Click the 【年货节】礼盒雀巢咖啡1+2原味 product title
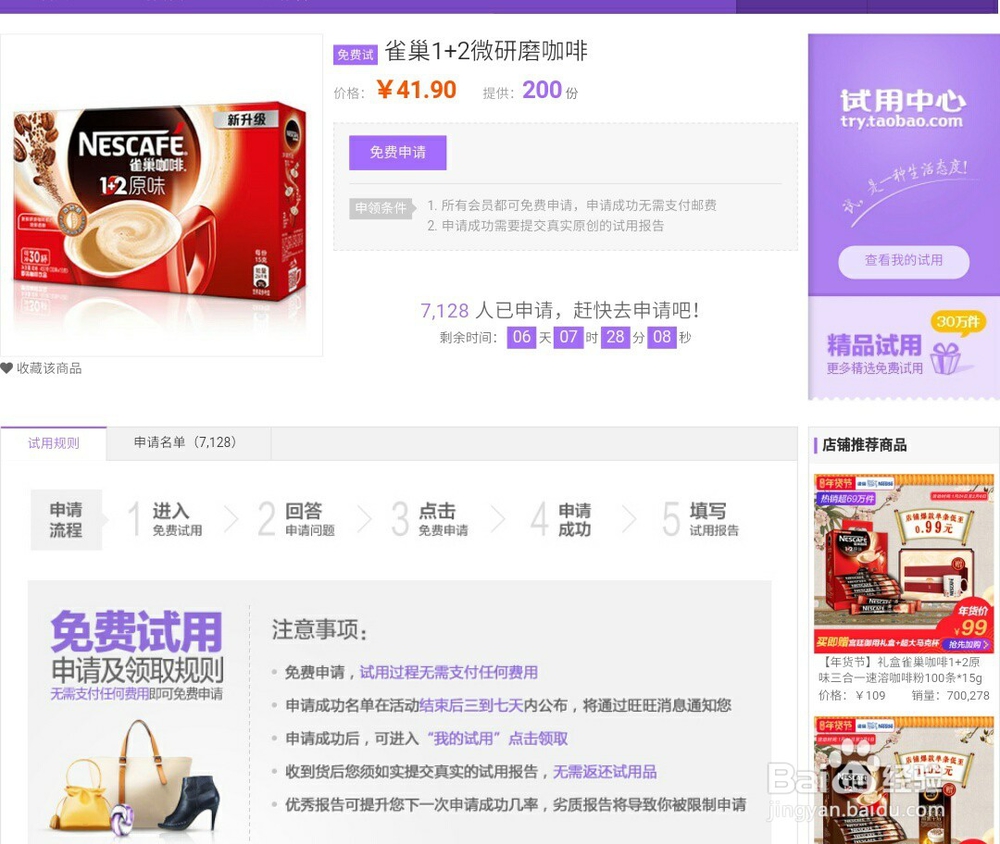Viewport: 1000px width, 844px height. point(902,670)
